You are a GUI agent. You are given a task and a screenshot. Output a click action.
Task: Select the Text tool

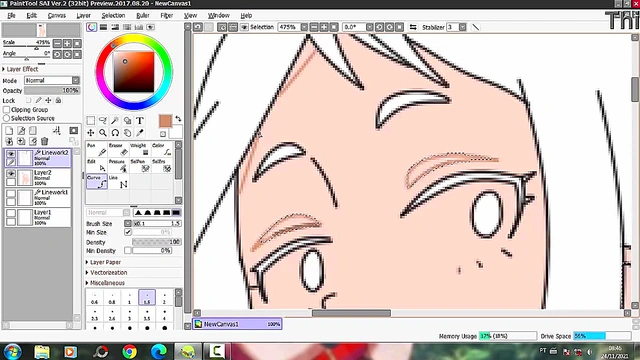pos(140,120)
